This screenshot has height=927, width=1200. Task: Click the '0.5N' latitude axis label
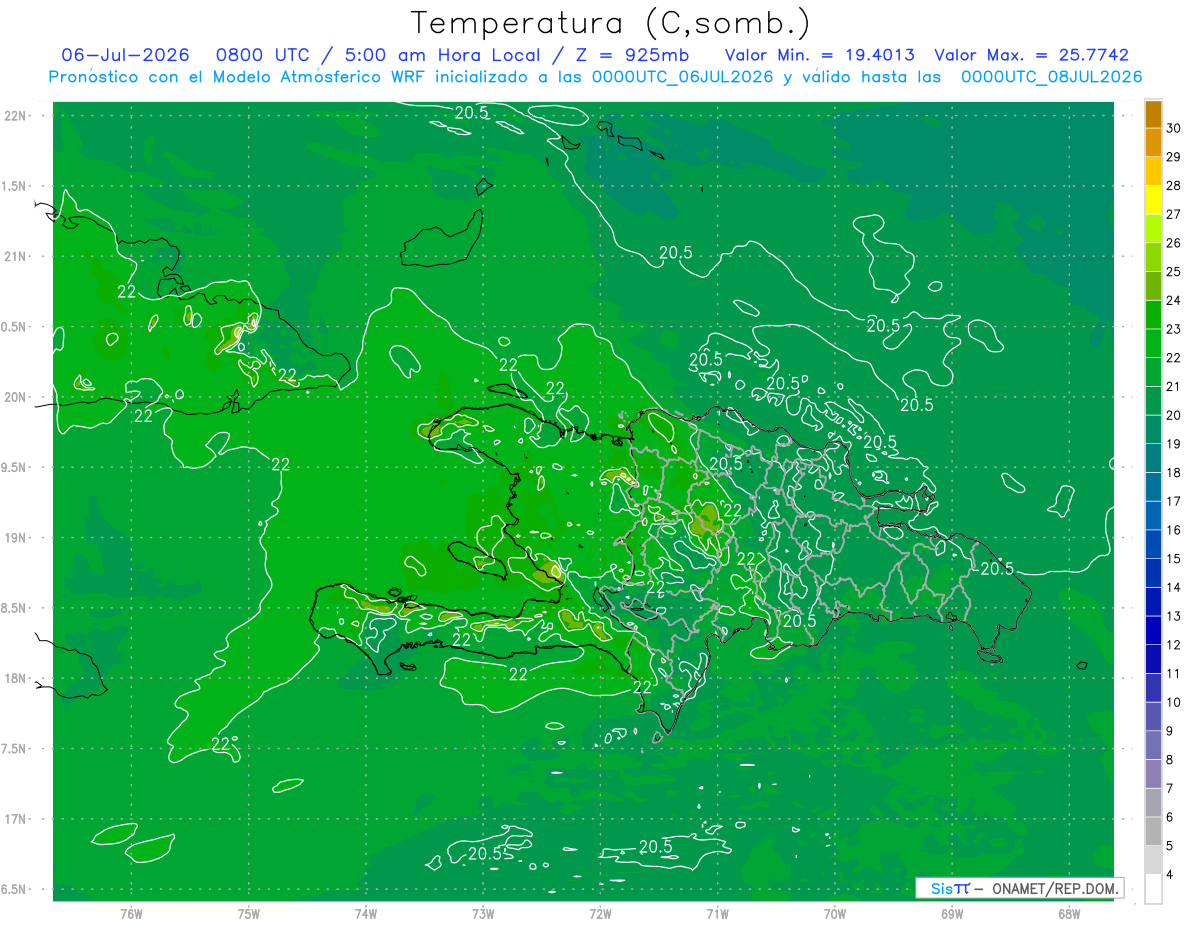(x=15, y=327)
